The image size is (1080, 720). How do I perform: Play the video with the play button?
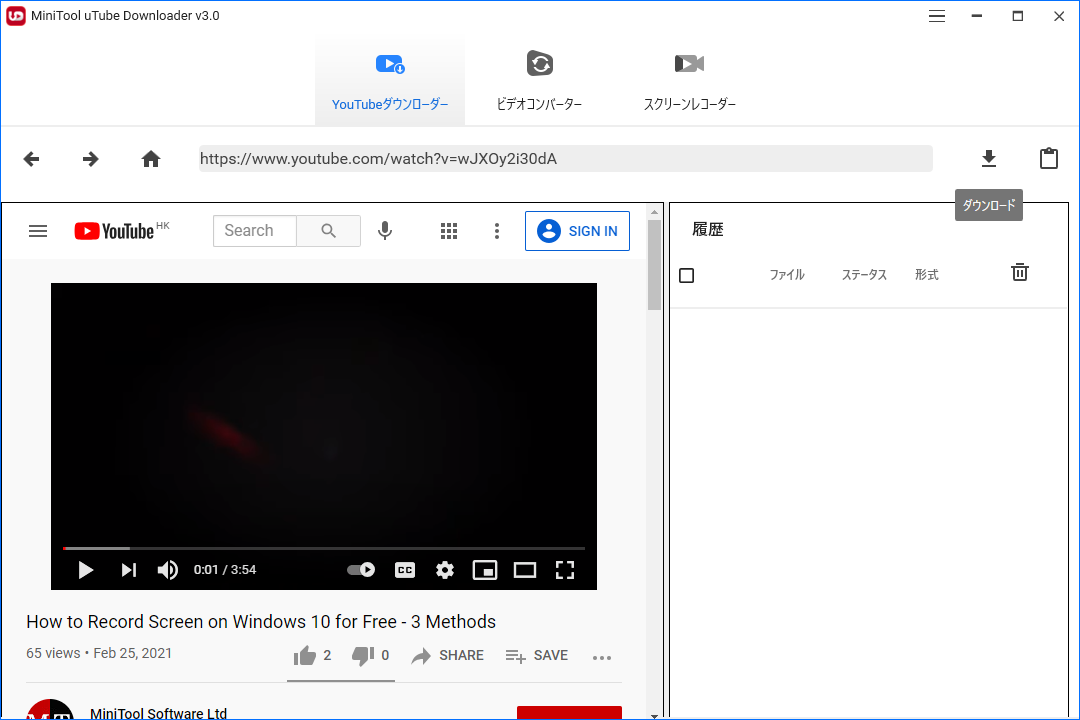85,570
